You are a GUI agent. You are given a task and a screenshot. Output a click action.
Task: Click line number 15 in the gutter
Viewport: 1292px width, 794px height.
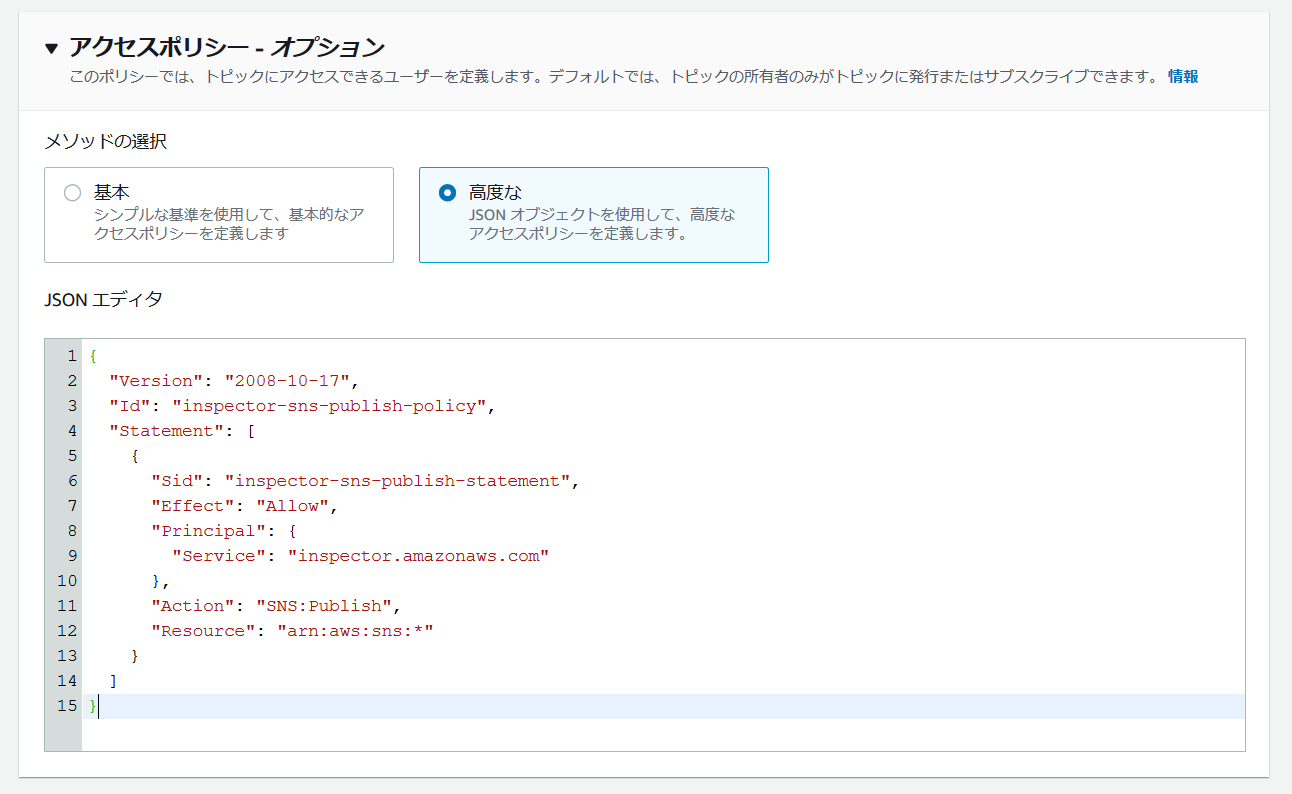tap(67, 706)
